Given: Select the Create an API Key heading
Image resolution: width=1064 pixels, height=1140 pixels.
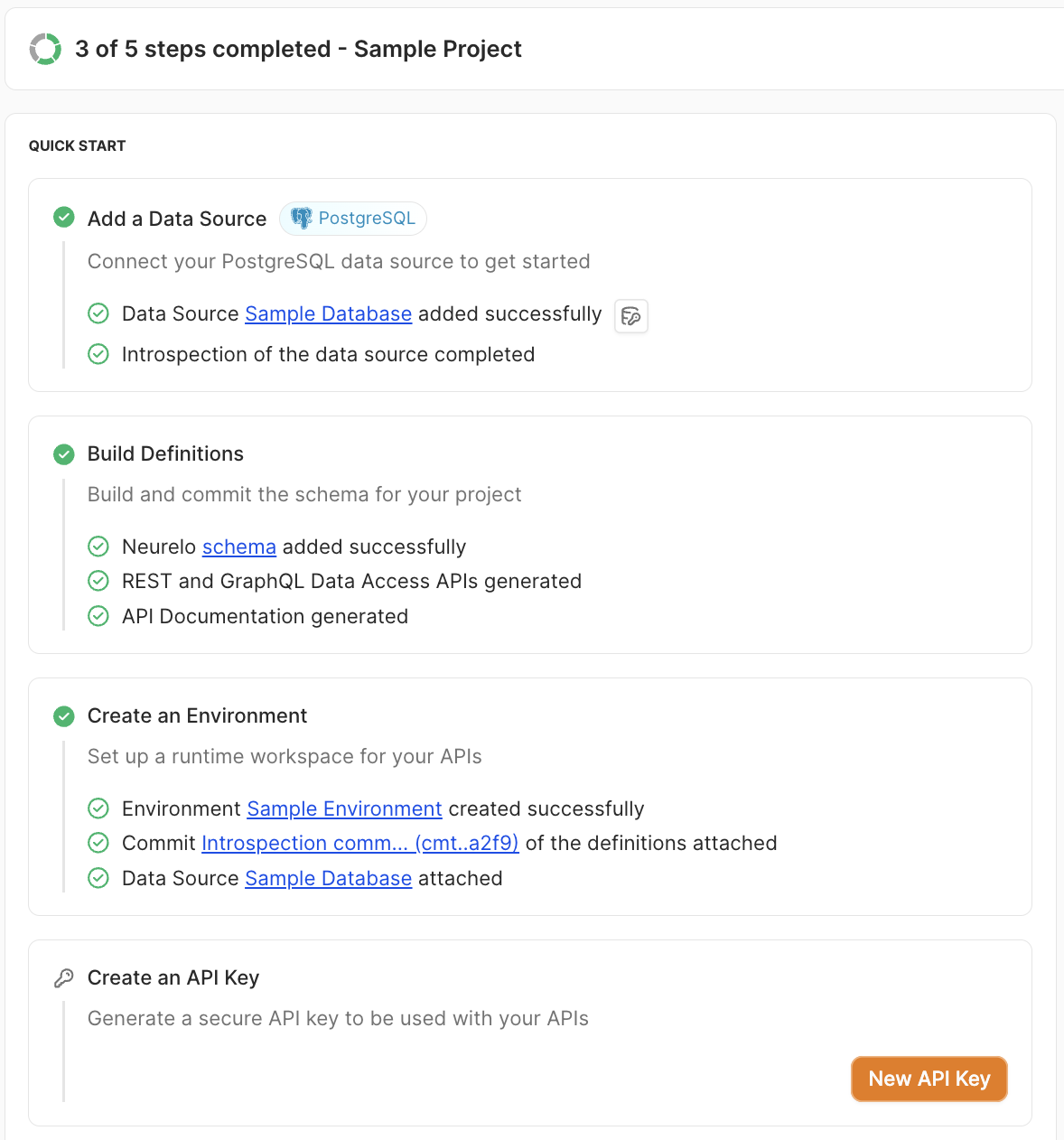Looking at the screenshot, I should [173, 978].
